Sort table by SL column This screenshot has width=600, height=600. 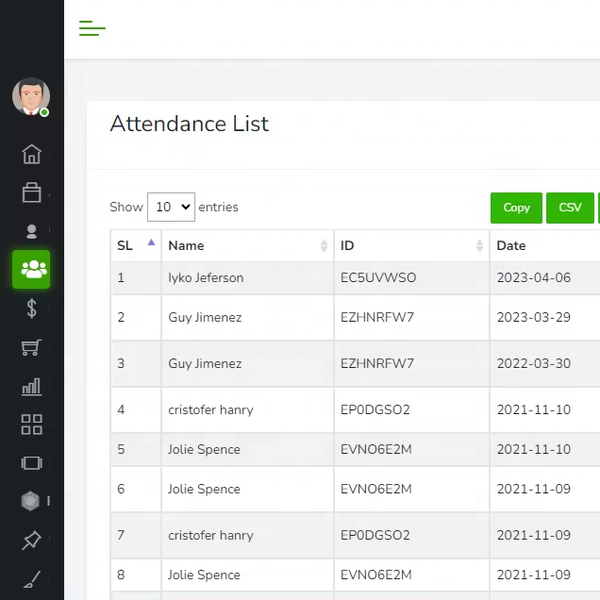coord(135,245)
